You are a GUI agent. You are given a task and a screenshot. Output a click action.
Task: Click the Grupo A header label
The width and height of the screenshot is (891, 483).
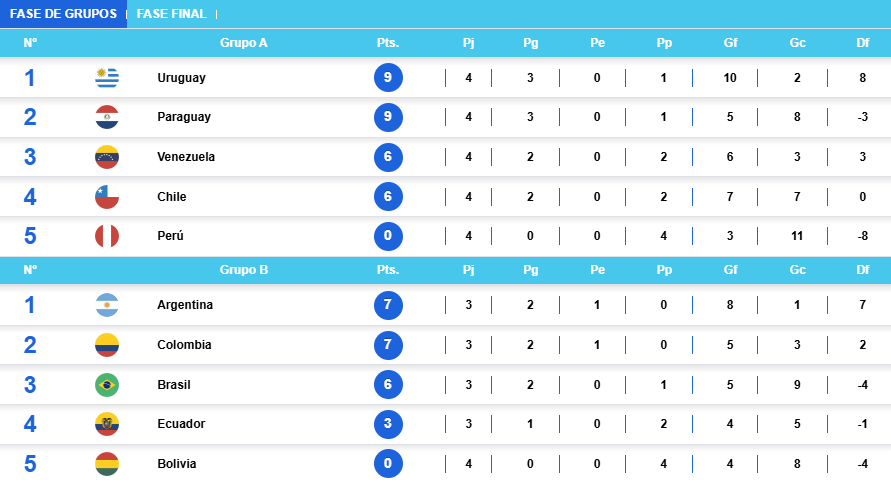(x=244, y=43)
